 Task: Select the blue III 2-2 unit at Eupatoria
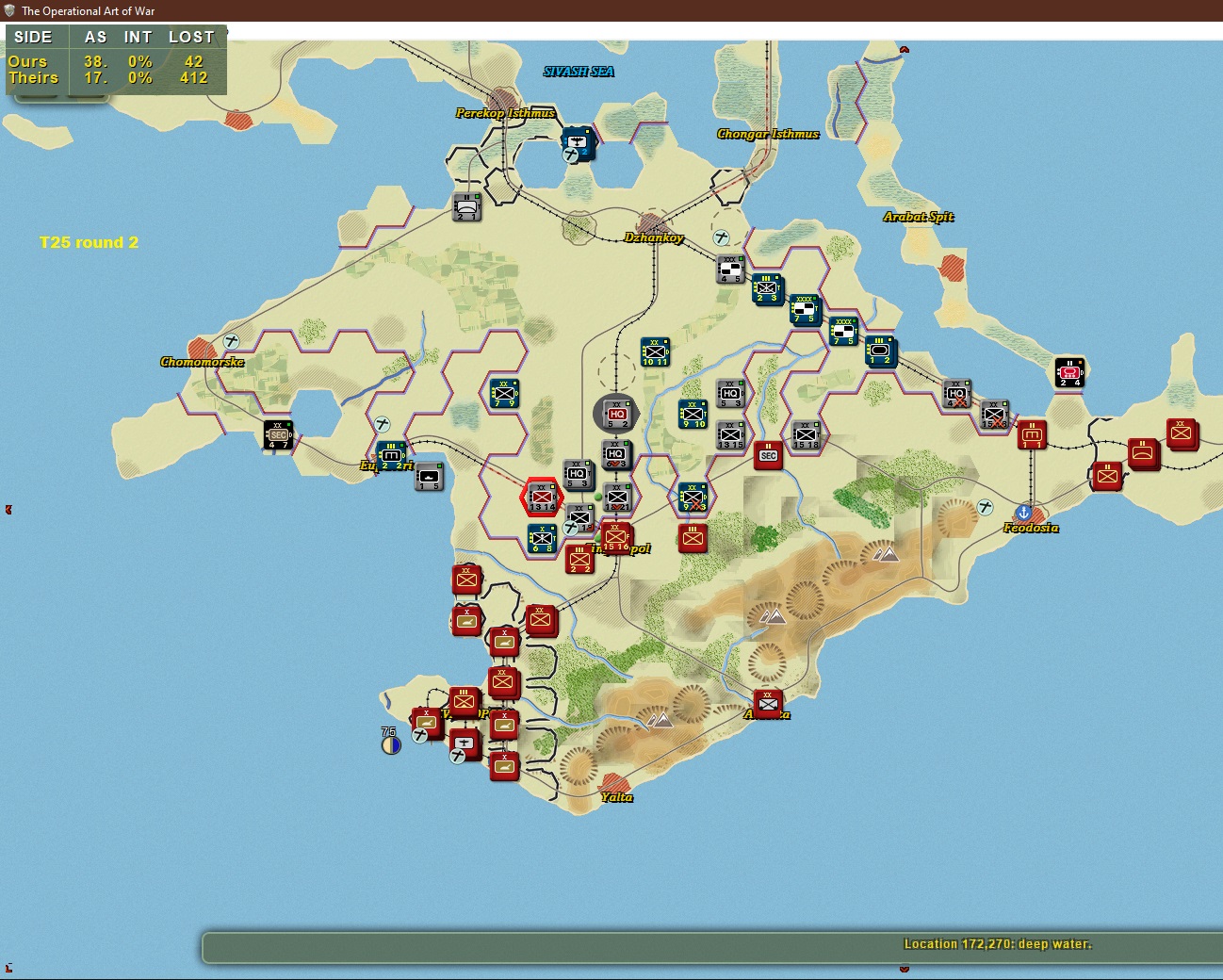pyautogui.click(x=391, y=456)
